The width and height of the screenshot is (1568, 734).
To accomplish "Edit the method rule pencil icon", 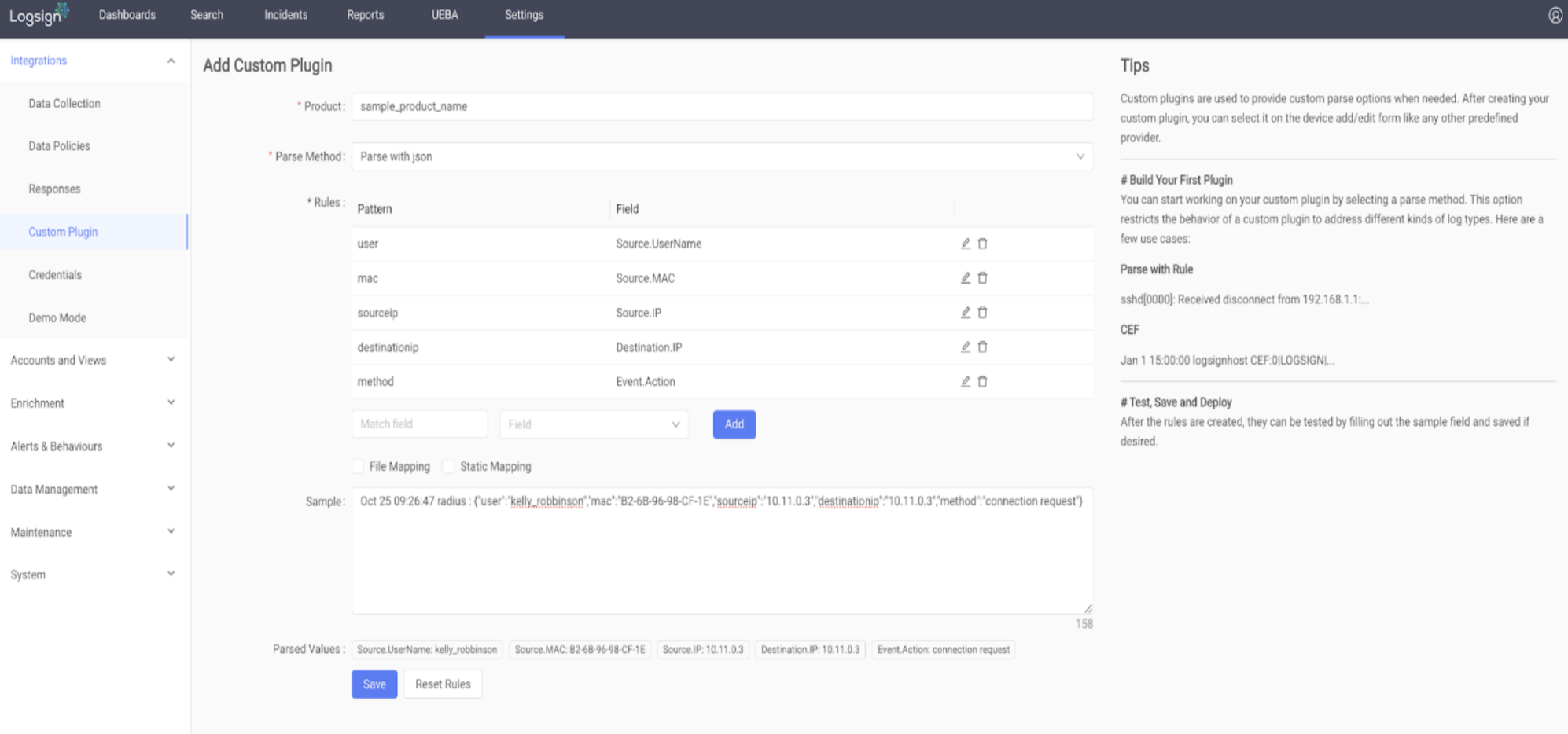I will pos(965,381).
